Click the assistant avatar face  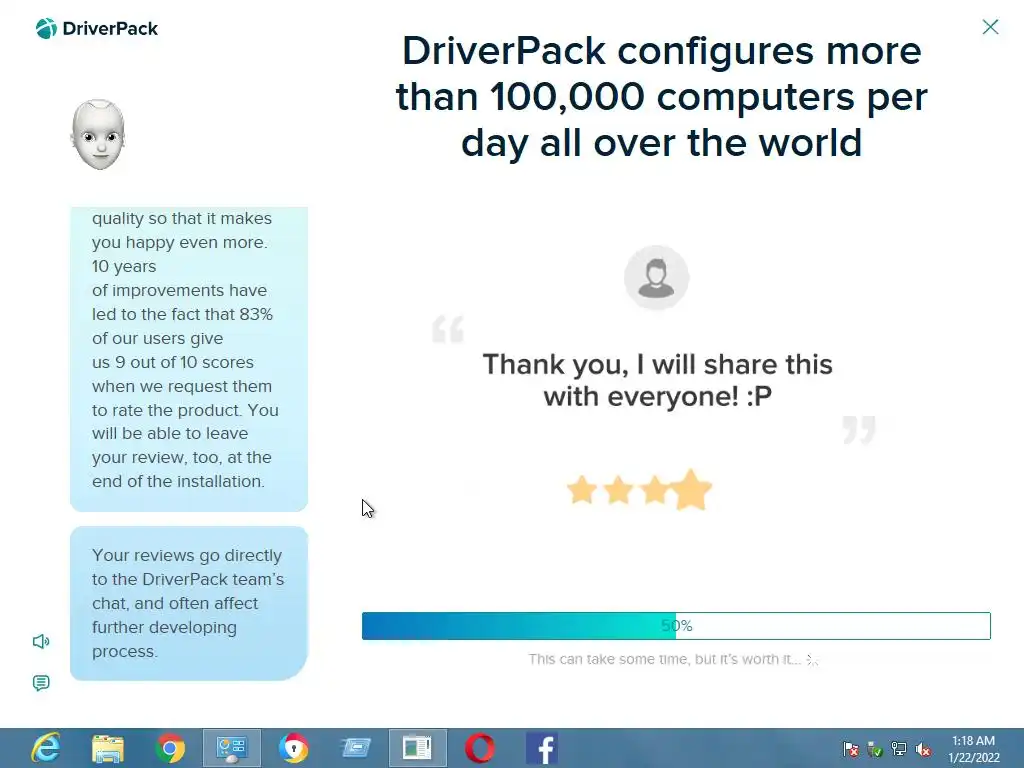tap(99, 135)
